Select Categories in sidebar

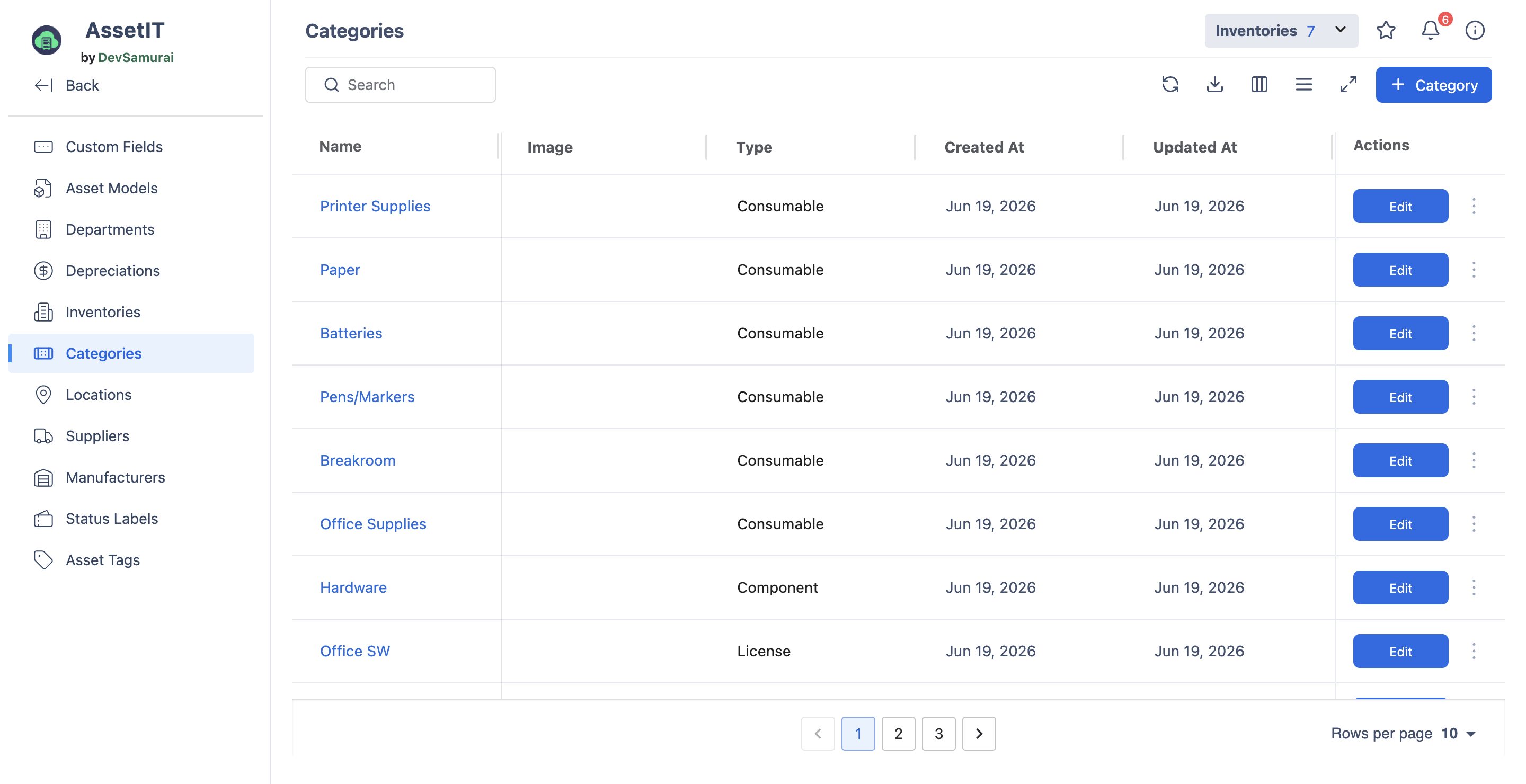click(x=131, y=353)
